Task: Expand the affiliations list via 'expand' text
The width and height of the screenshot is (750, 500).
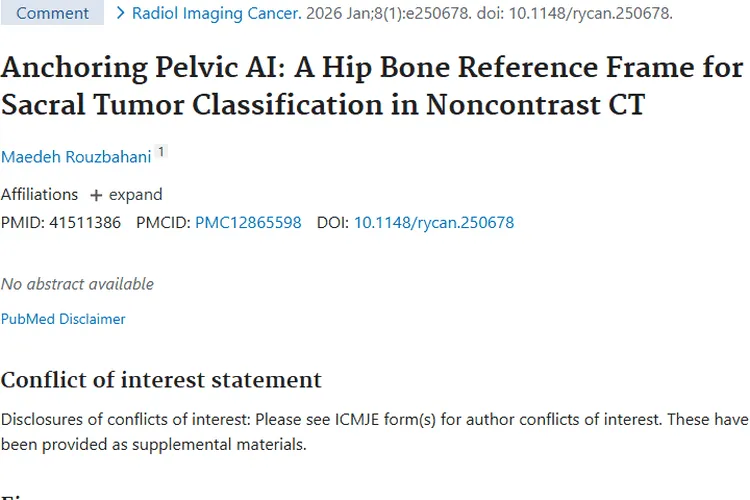Action: click(135, 195)
